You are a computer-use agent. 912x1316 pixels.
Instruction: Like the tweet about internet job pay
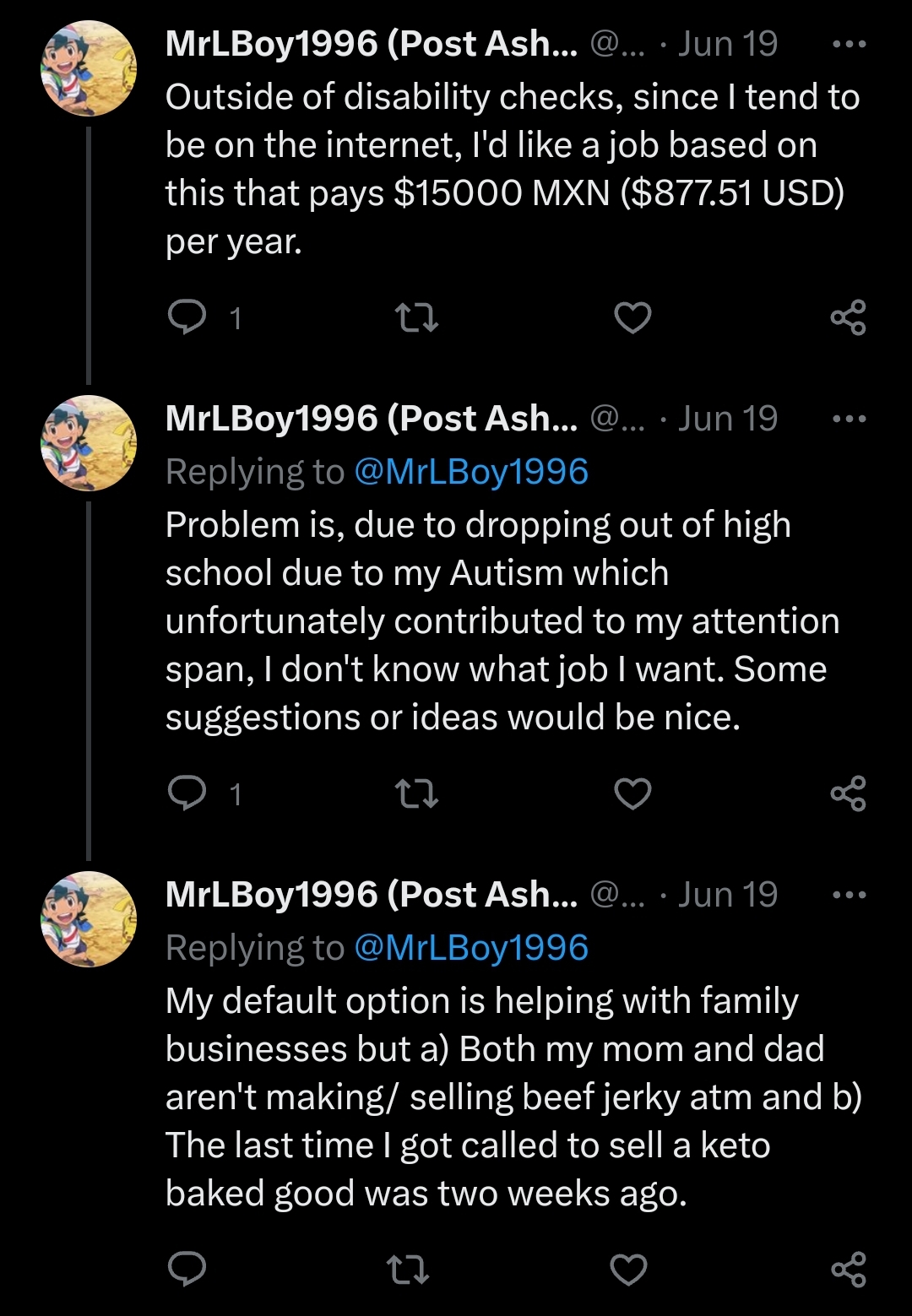tap(632, 317)
